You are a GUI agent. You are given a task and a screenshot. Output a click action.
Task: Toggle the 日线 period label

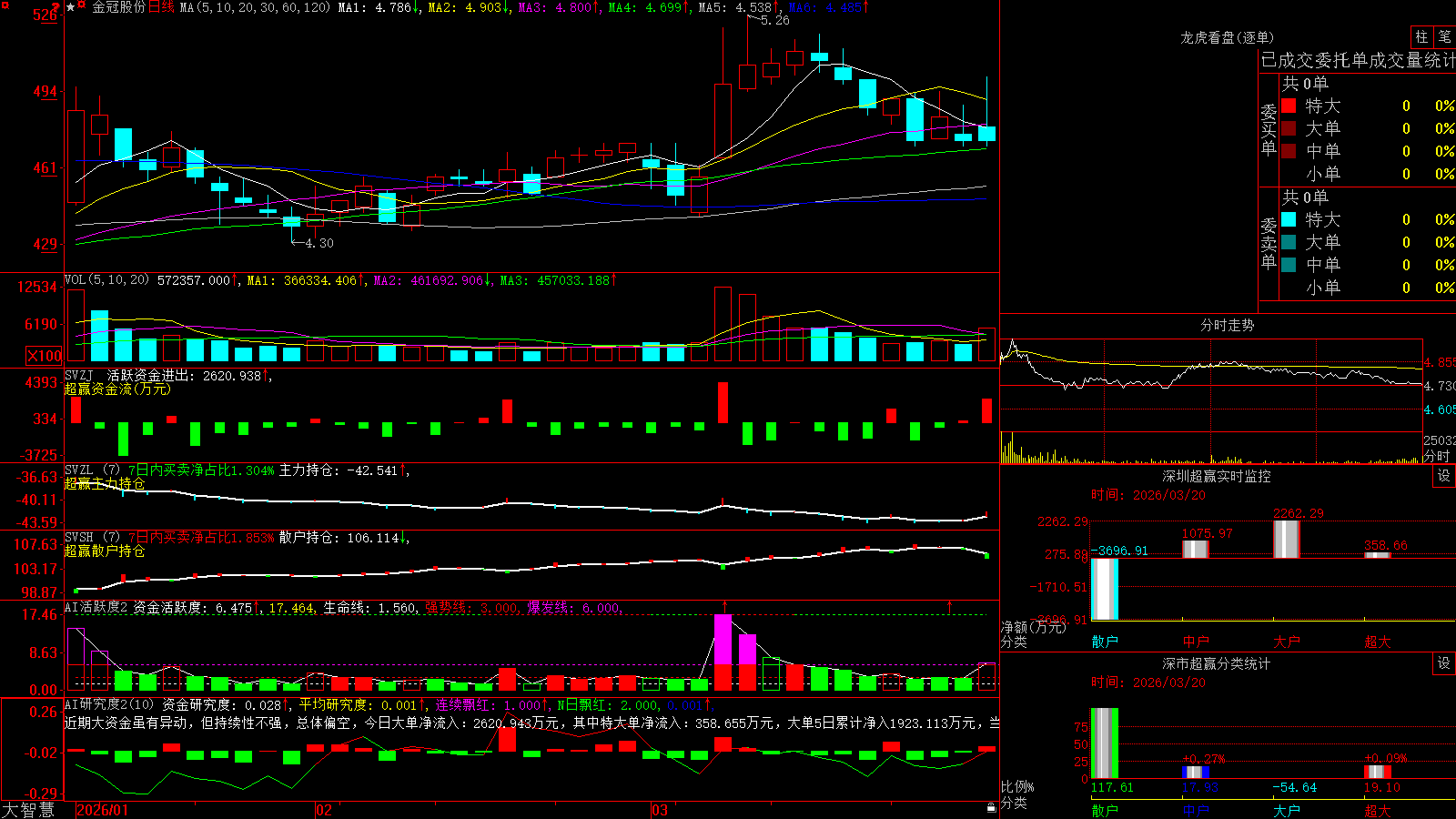coord(160,7)
